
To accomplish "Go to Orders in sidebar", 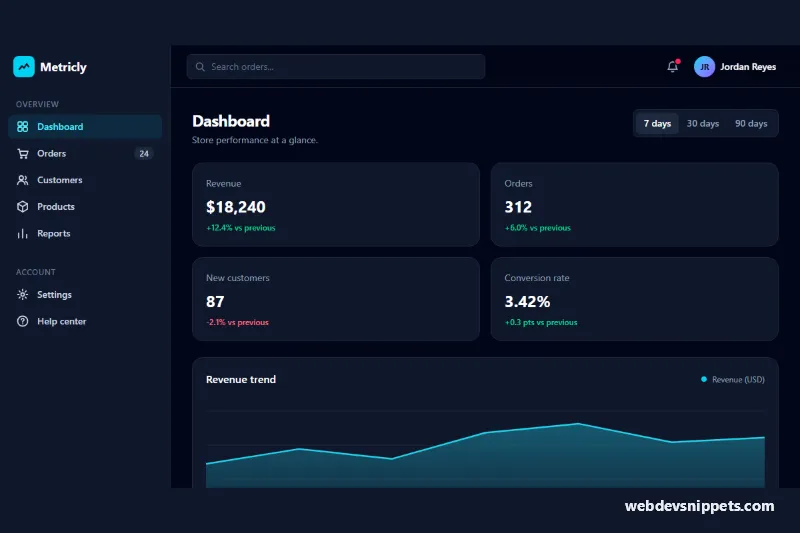I will click(x=85, y=154).
